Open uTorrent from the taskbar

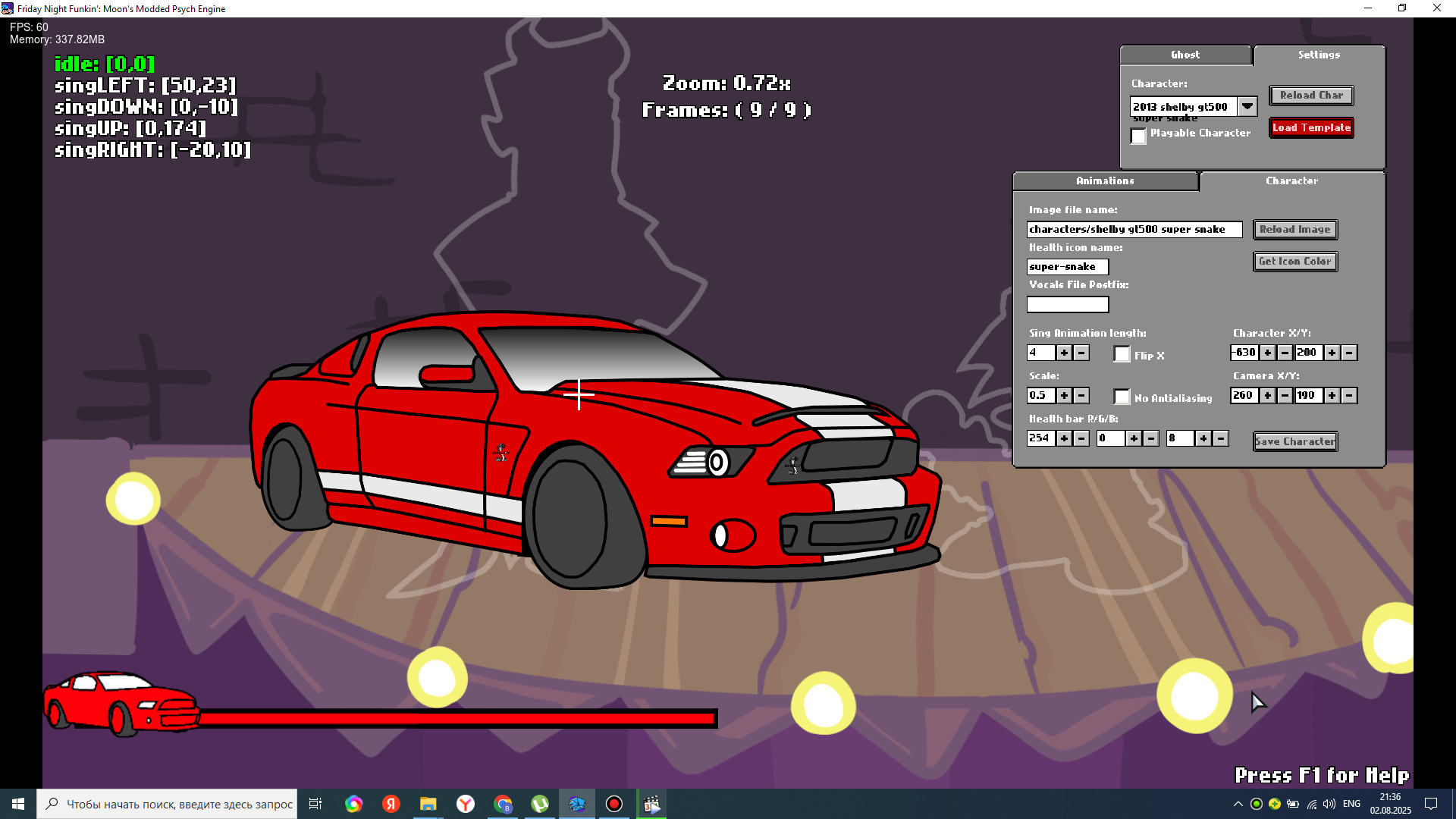coord(540,804)
